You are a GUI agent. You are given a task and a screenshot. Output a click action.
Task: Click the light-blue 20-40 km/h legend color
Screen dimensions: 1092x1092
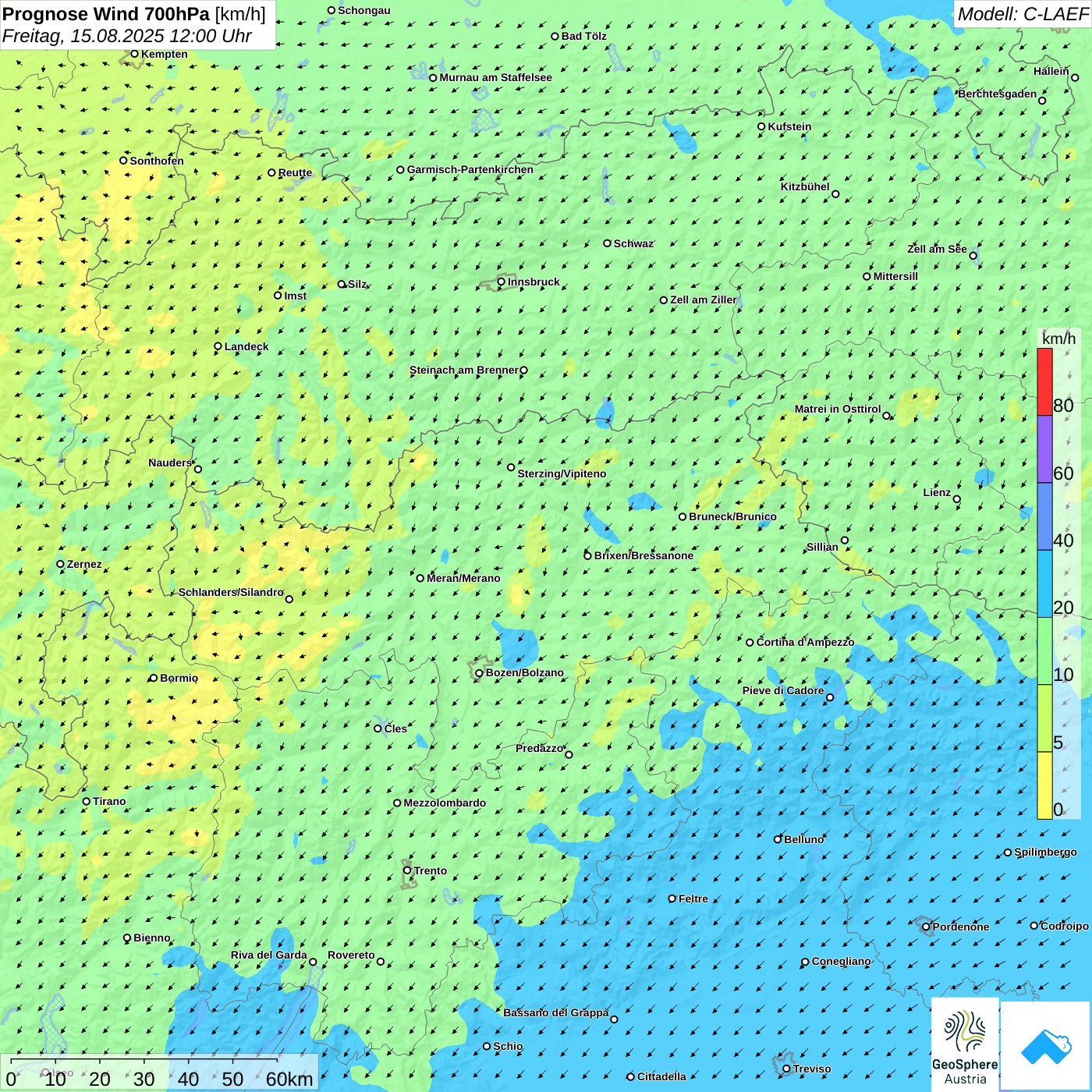point(1044,583)
